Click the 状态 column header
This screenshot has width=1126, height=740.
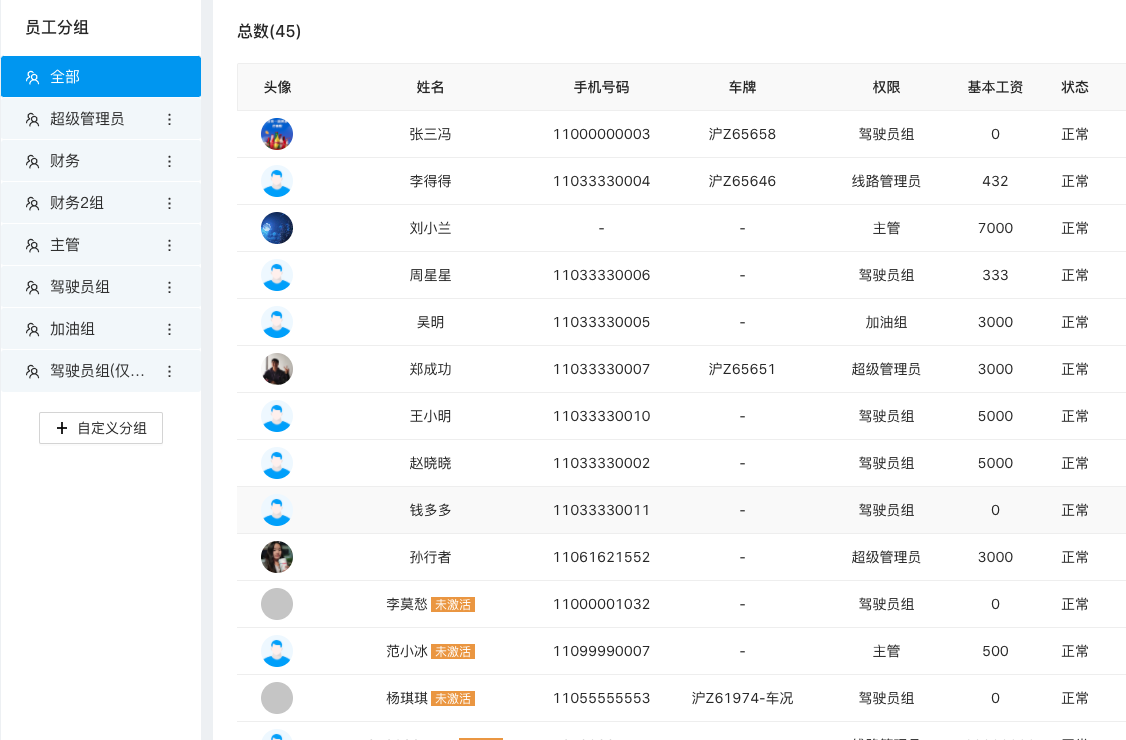[x=1075, y=87]
